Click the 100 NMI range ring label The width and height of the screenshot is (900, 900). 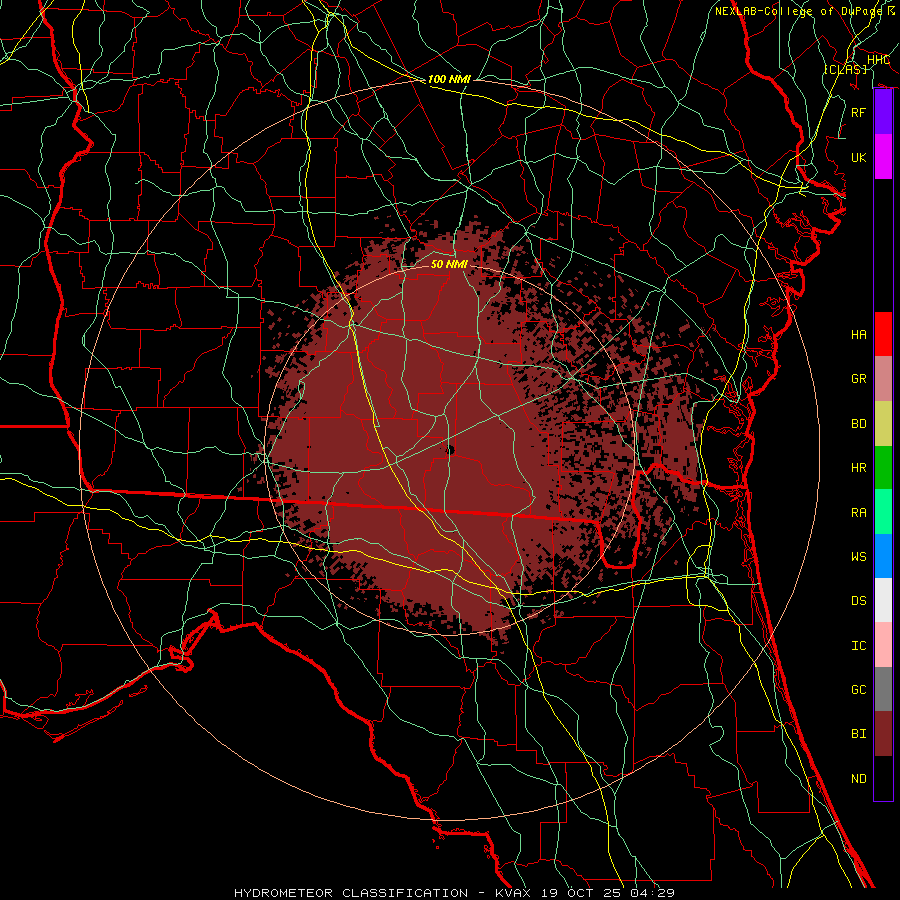[x=449, y=79]
